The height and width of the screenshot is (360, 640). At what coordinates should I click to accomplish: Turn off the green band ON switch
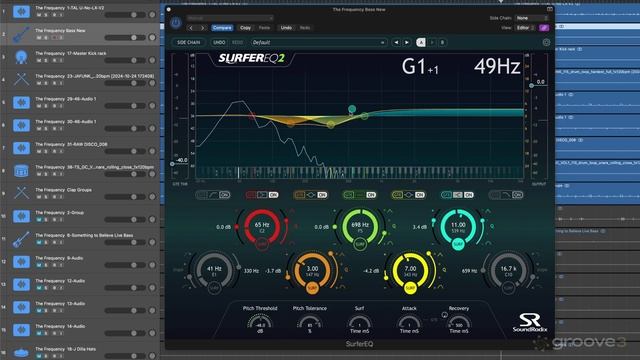click(371, 195)
